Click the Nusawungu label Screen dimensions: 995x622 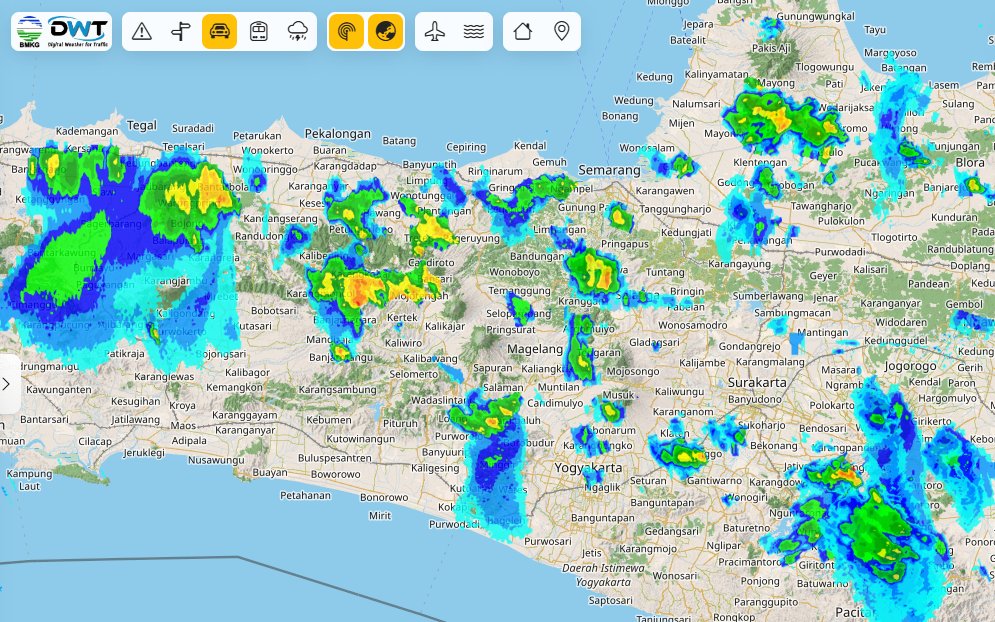[216, 460]
